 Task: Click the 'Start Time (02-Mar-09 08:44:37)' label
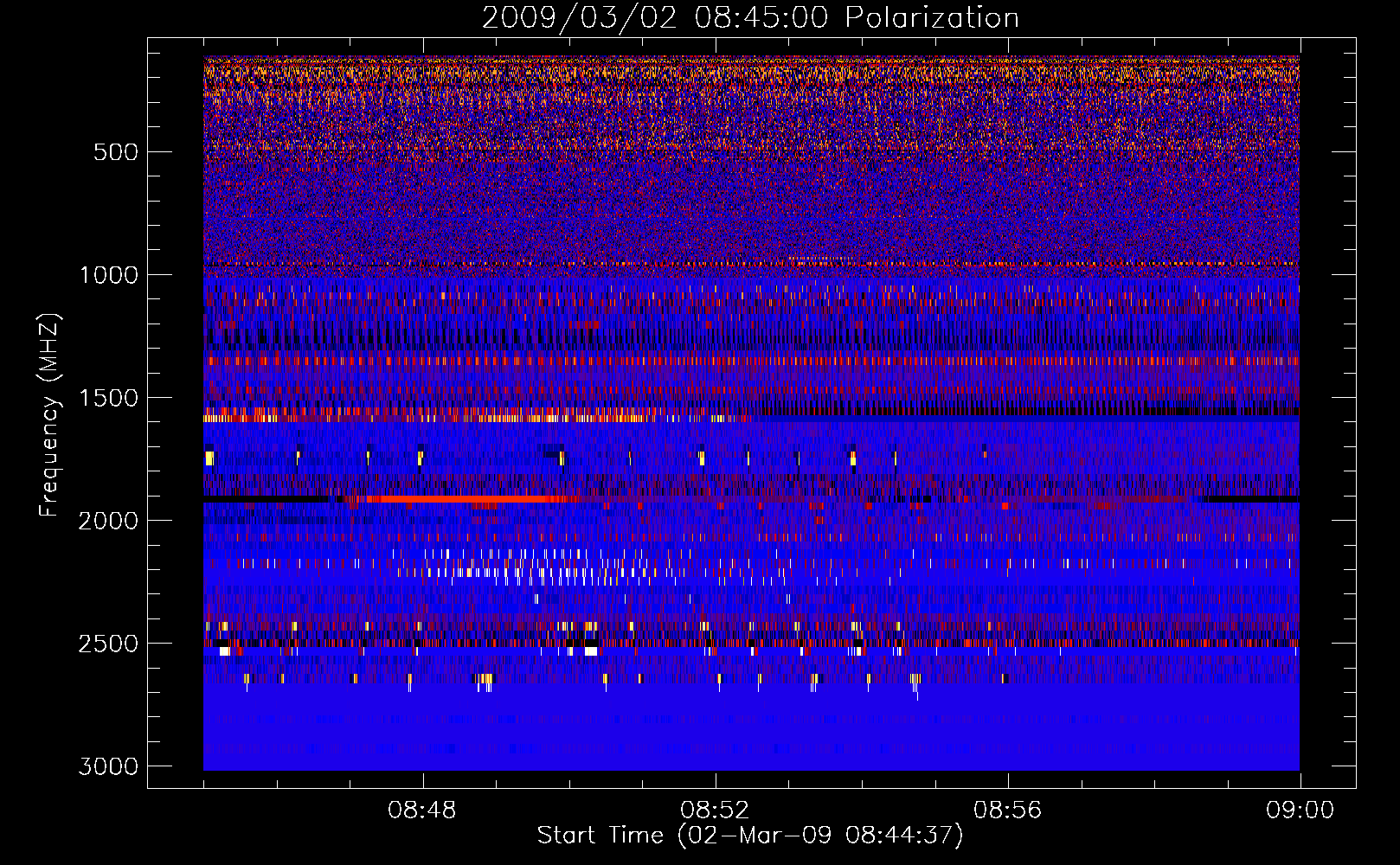[750, 836]
